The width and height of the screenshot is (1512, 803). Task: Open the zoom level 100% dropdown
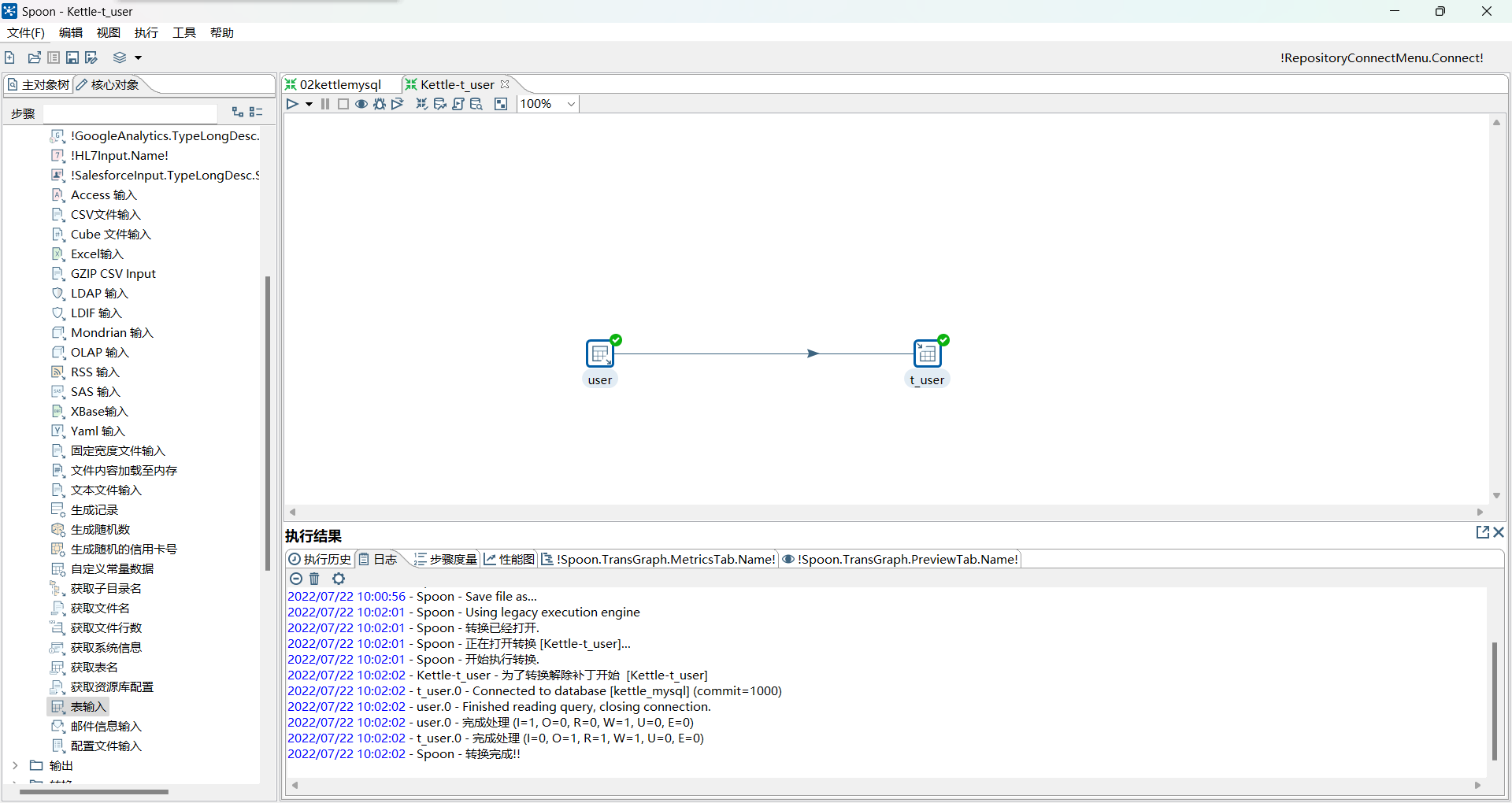571,104
